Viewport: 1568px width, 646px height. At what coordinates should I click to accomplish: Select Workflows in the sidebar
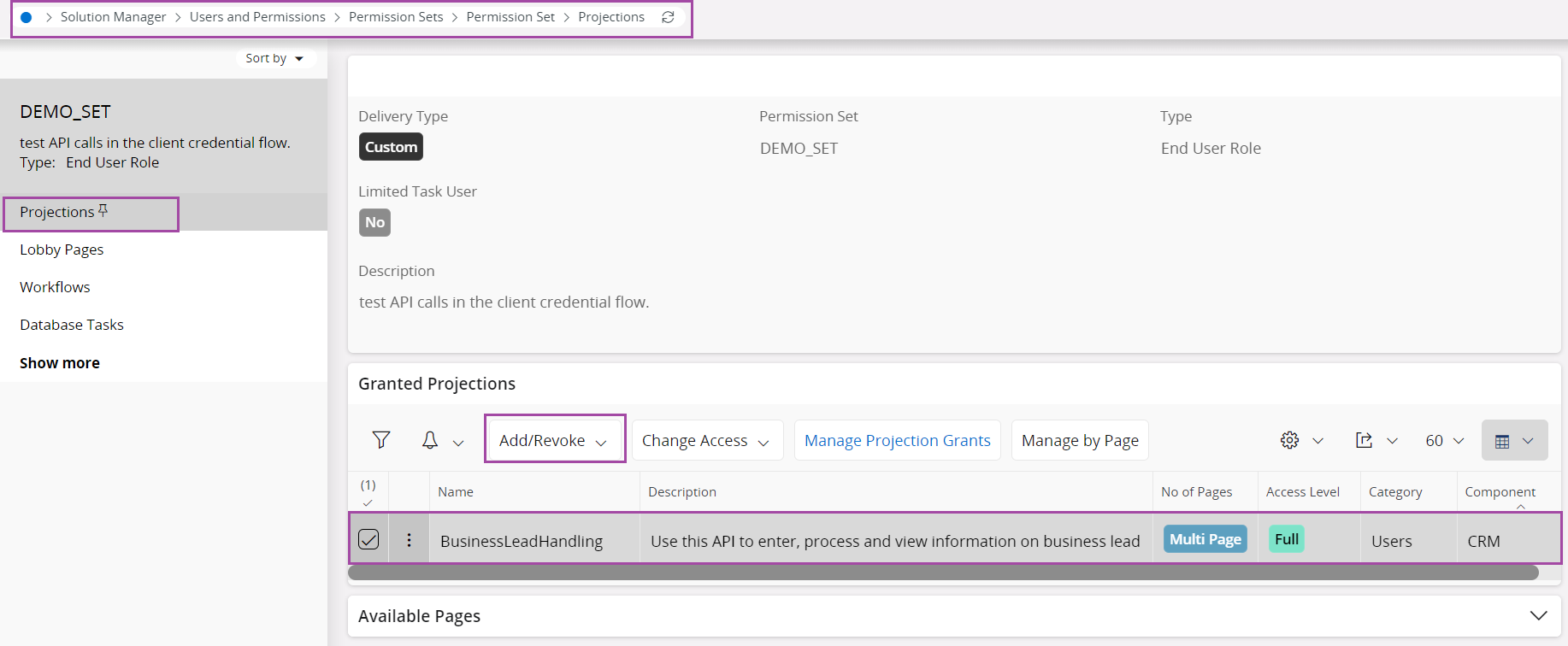tap(55, 287)
